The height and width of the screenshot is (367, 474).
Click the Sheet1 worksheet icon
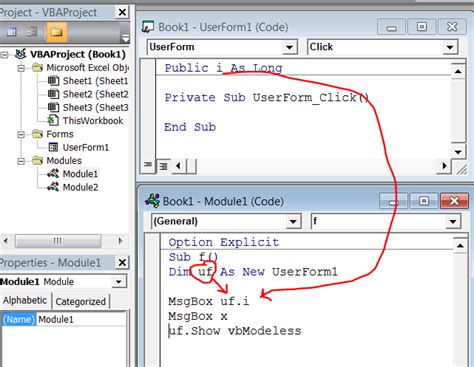pos(53,81)
